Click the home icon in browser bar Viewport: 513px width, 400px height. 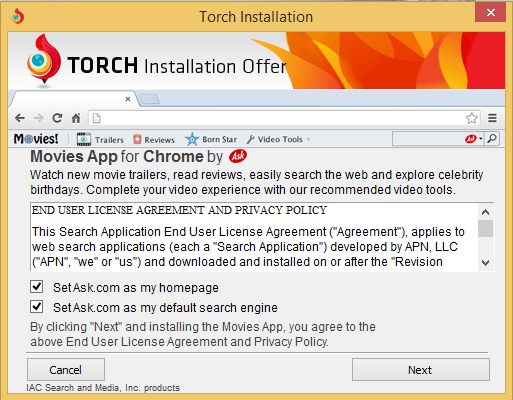[x=76, y=118]
